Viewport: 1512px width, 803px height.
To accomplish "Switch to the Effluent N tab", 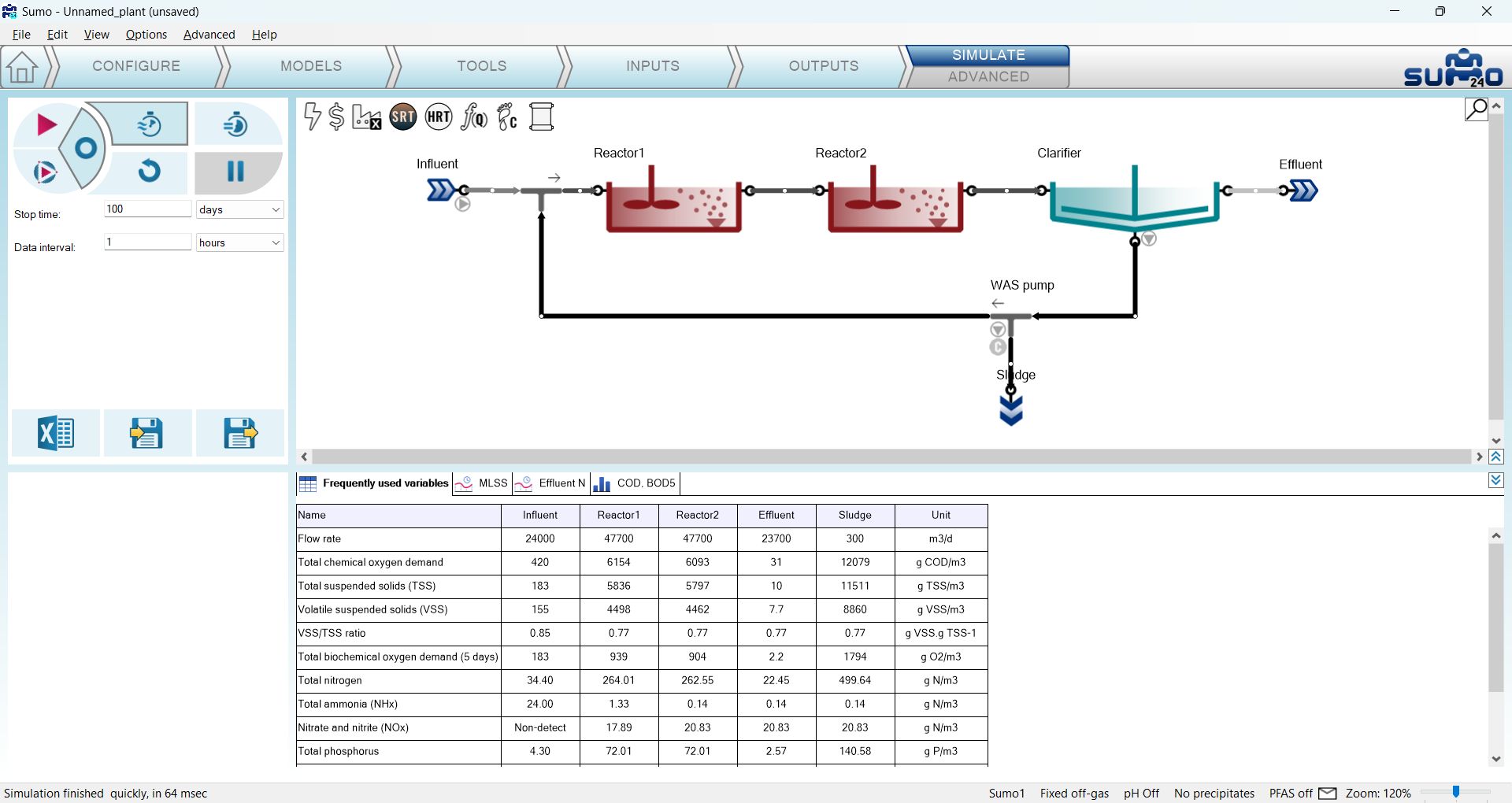I will point(551,483).
